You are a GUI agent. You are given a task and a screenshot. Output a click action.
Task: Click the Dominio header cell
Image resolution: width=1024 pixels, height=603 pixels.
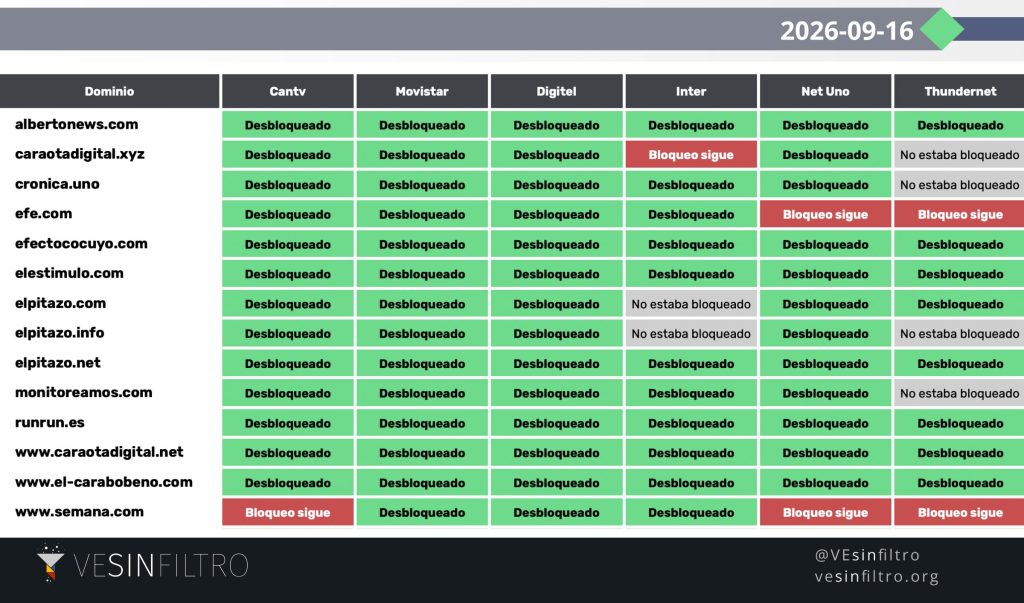coord(110,91)
